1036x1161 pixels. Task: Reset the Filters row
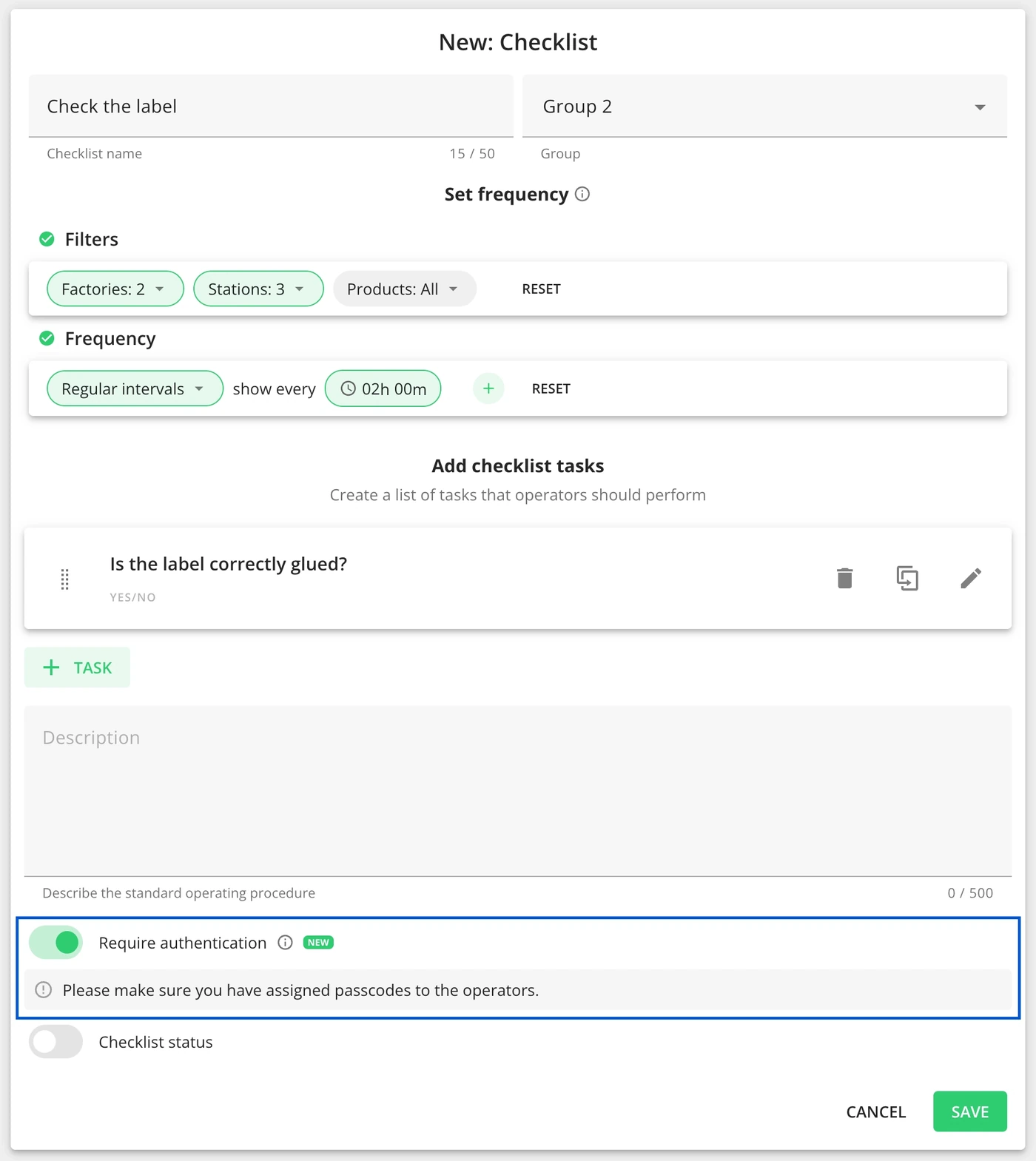[541, 289]
